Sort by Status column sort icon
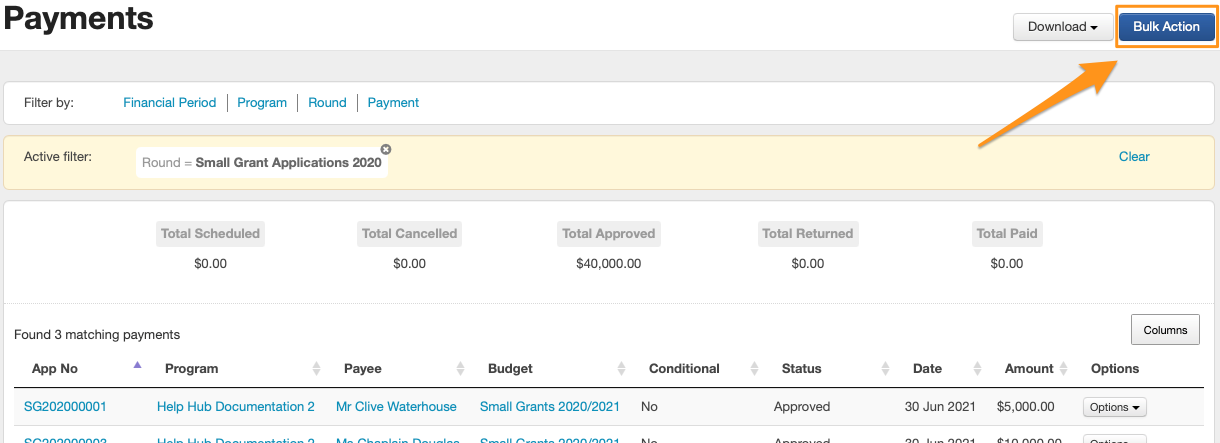The image size is (1220, 443). [x=886, y=369]
